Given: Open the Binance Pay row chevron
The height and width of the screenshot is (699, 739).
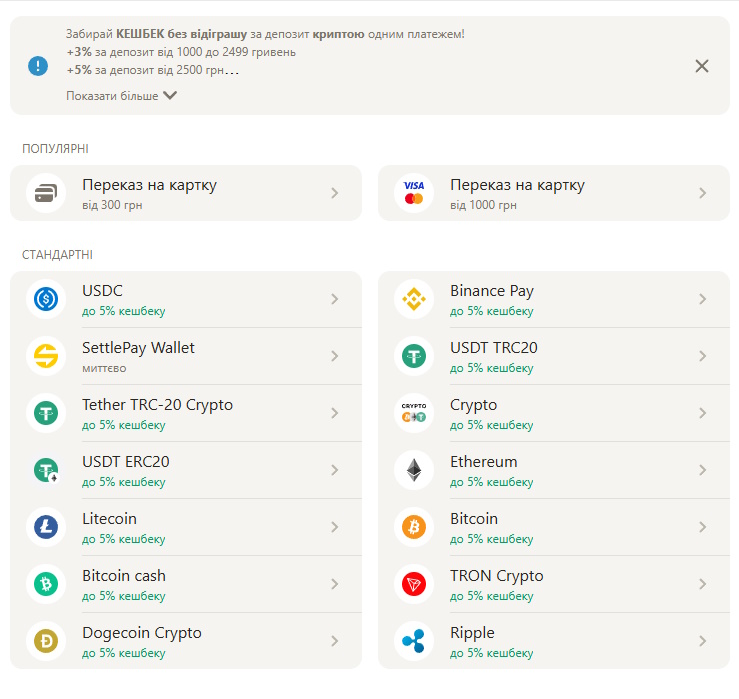Looking at the screenshot, I should point(703,299).
